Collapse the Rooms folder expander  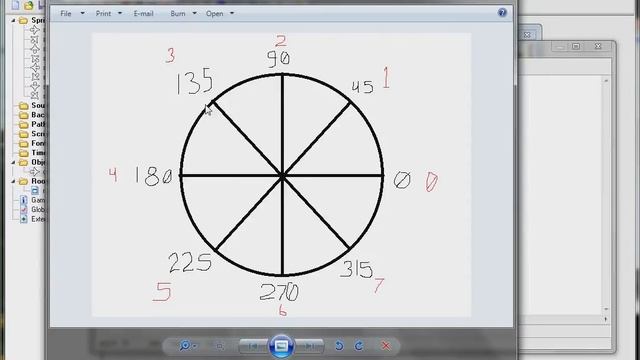13,181
